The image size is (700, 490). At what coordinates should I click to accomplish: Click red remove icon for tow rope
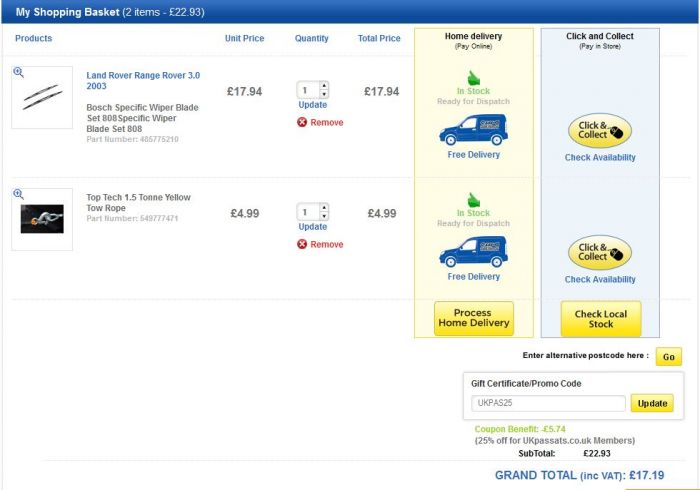(x=302, y=244)
